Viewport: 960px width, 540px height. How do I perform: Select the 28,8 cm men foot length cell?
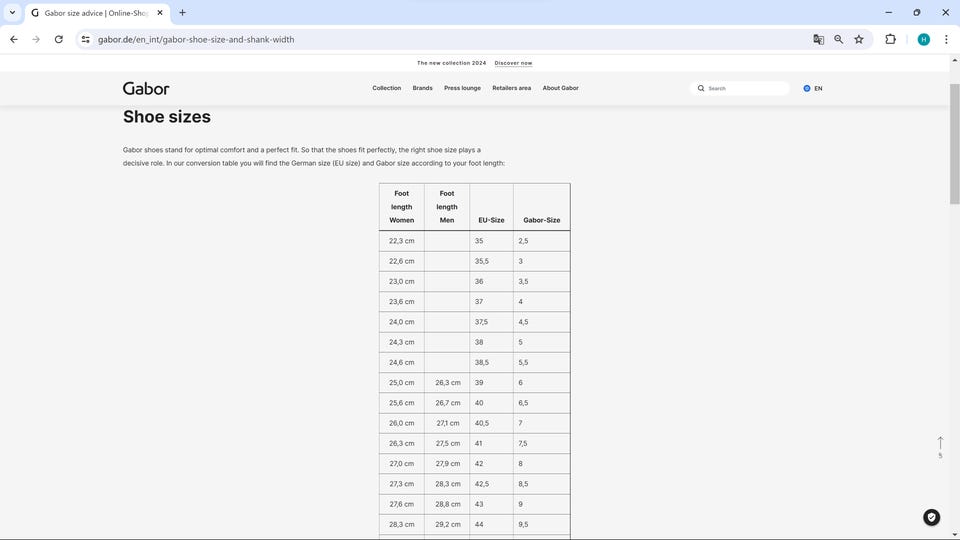[447, 503]
